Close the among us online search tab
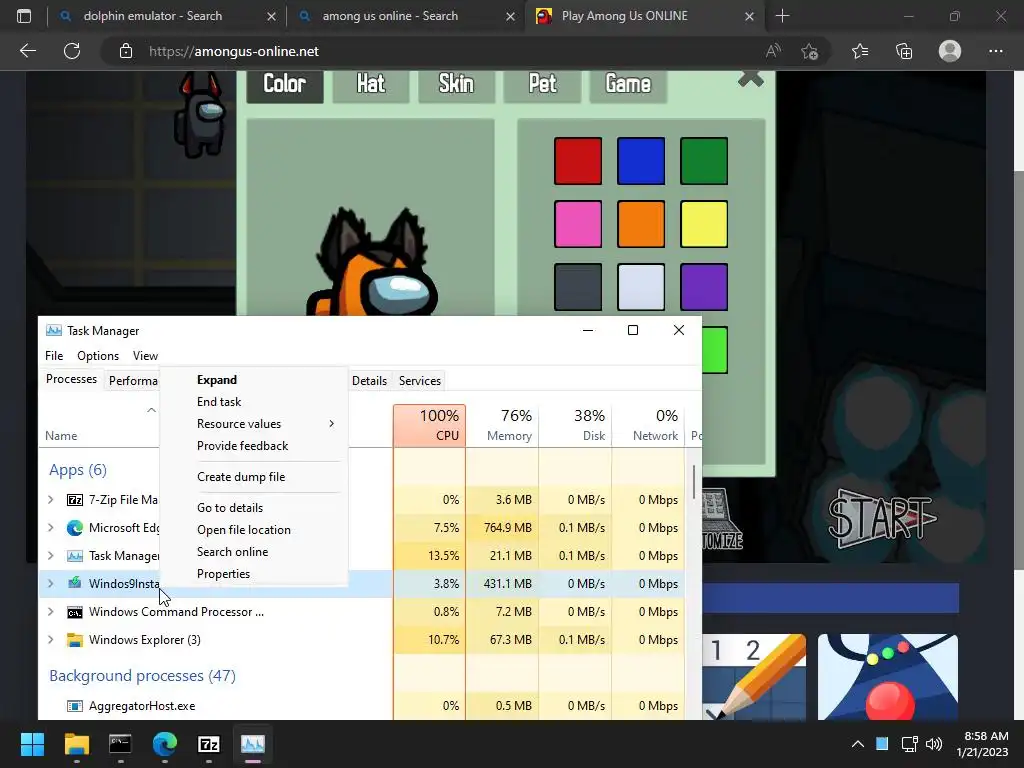 511,16
